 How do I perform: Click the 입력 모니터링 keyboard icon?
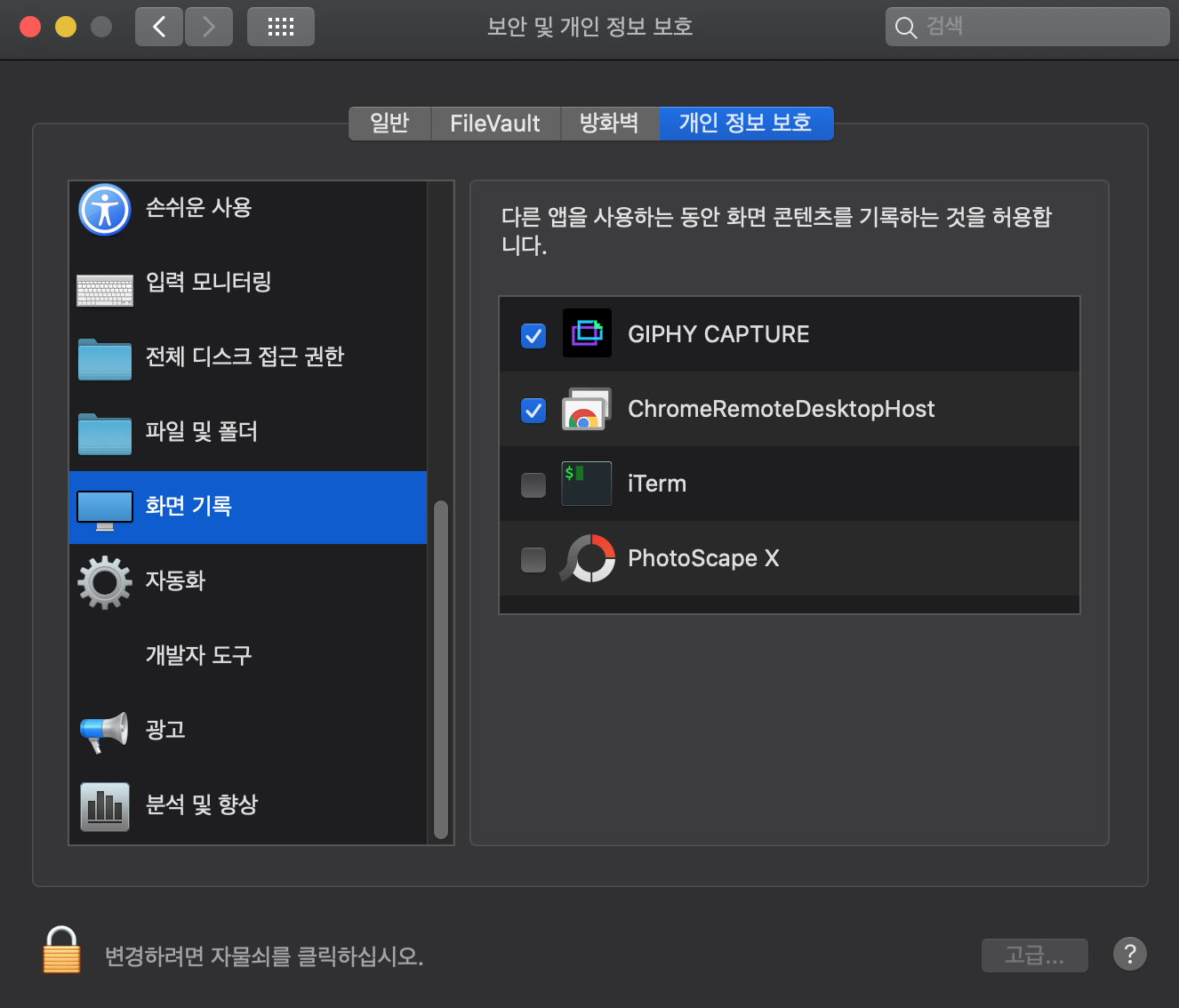coord(104,284)
